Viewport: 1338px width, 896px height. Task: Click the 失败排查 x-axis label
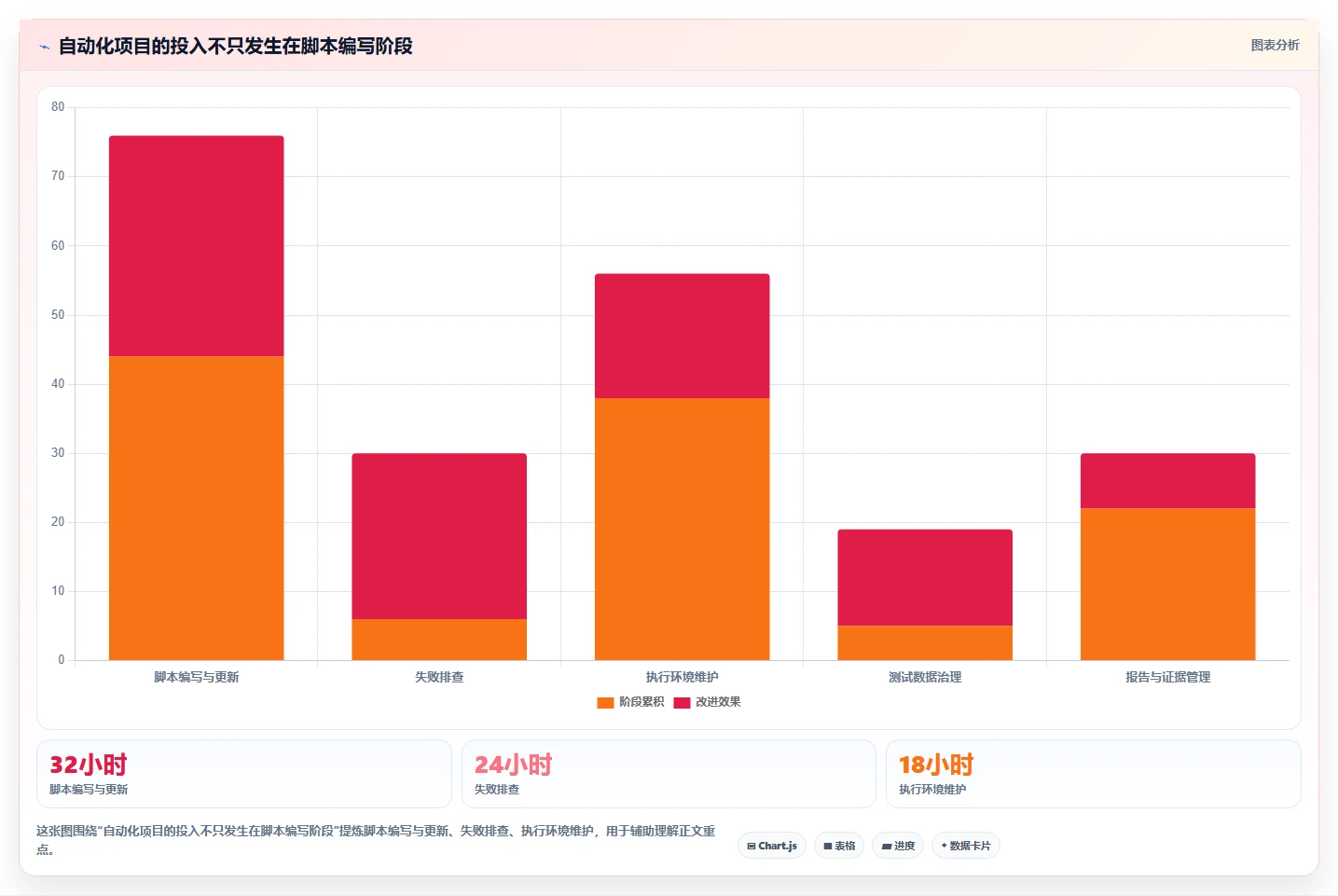(439, 677)
